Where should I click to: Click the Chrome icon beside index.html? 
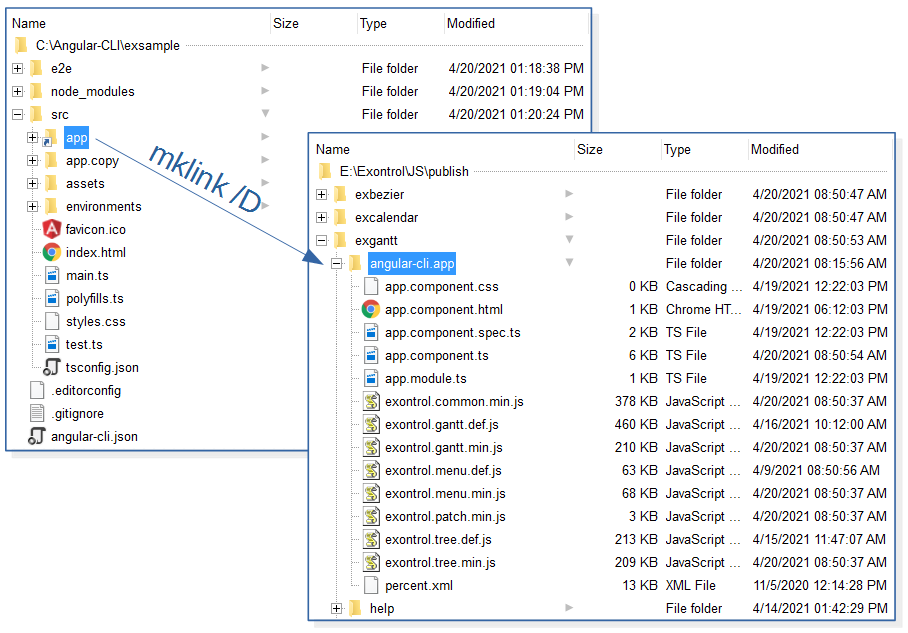click(52, 252)
